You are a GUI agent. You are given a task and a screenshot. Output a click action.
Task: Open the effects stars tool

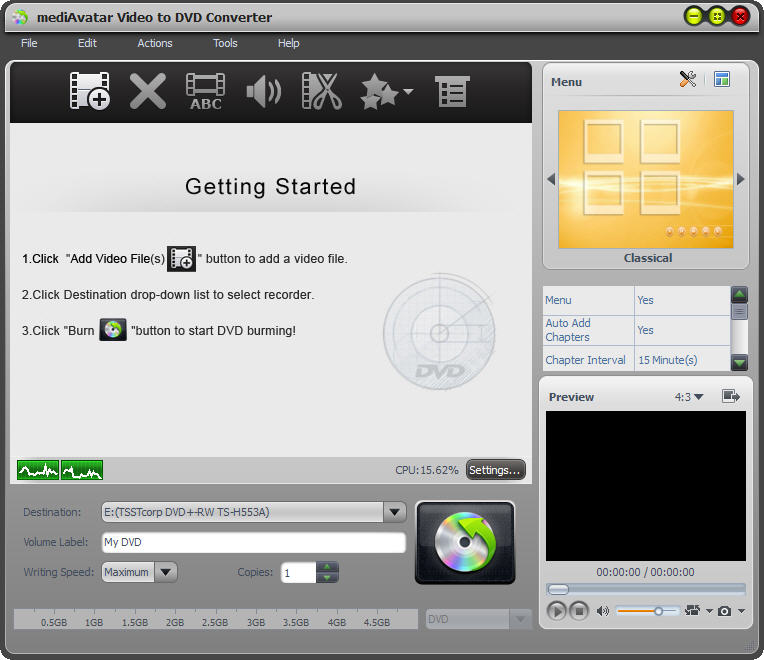[x=379, y=91]
